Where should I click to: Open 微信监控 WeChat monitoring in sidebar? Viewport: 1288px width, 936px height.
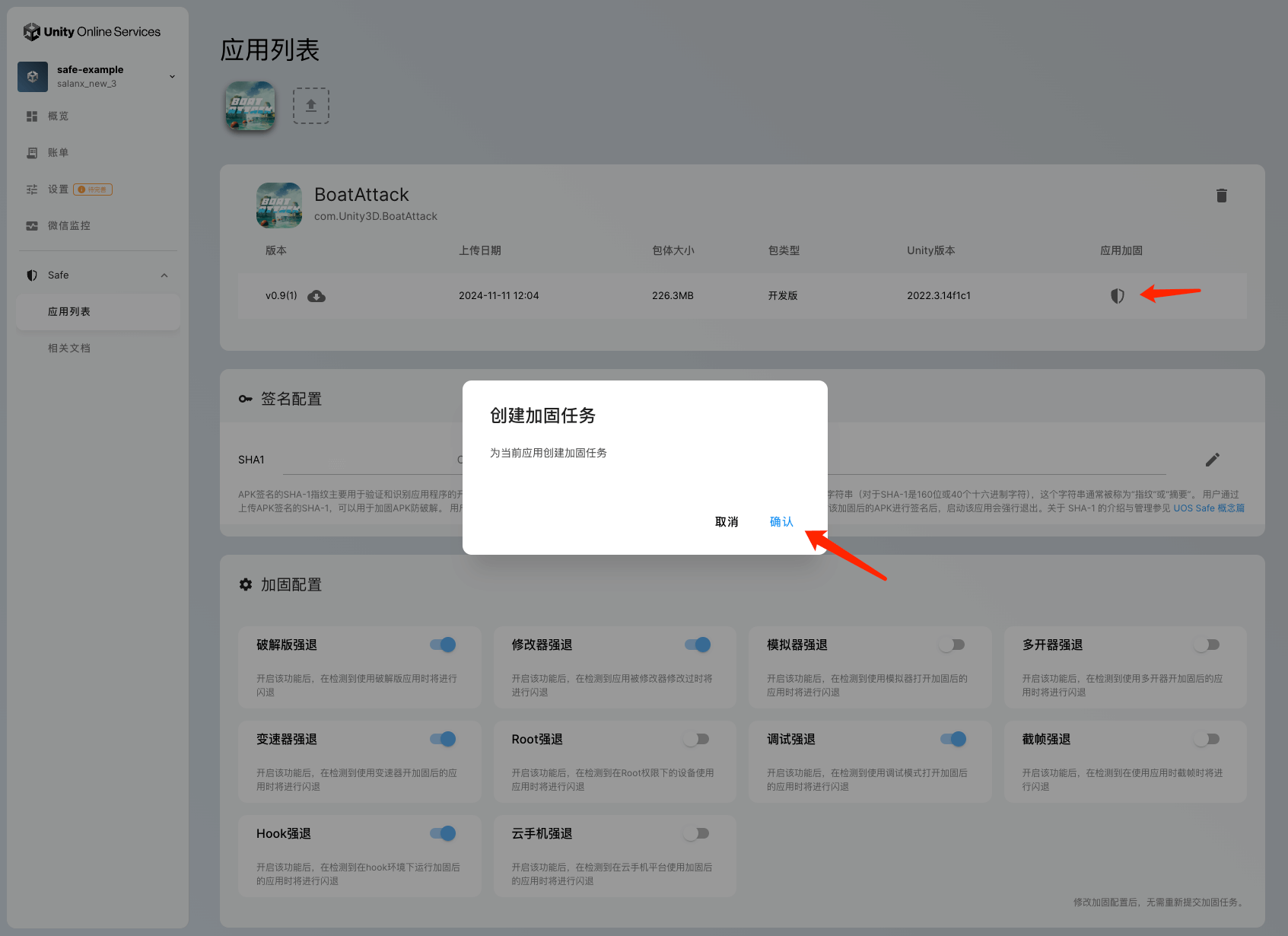pos(68,226)
